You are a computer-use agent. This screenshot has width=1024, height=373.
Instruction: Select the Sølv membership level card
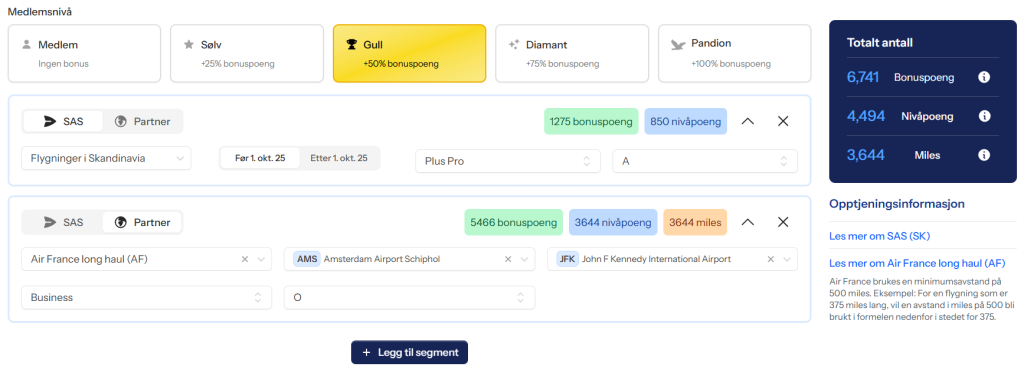click(x=247, y=54)
